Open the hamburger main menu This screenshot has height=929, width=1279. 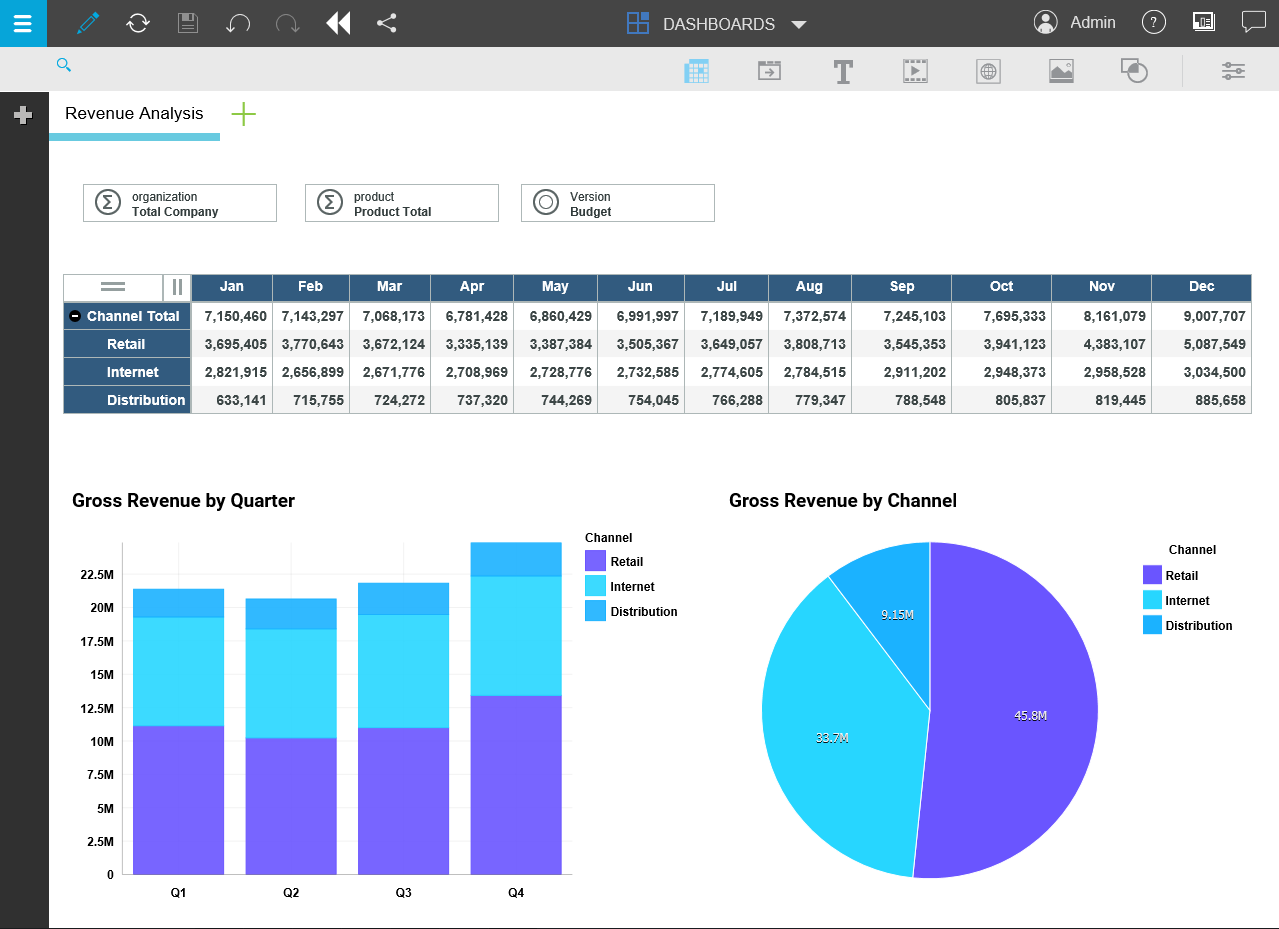(x=23, y=23)
